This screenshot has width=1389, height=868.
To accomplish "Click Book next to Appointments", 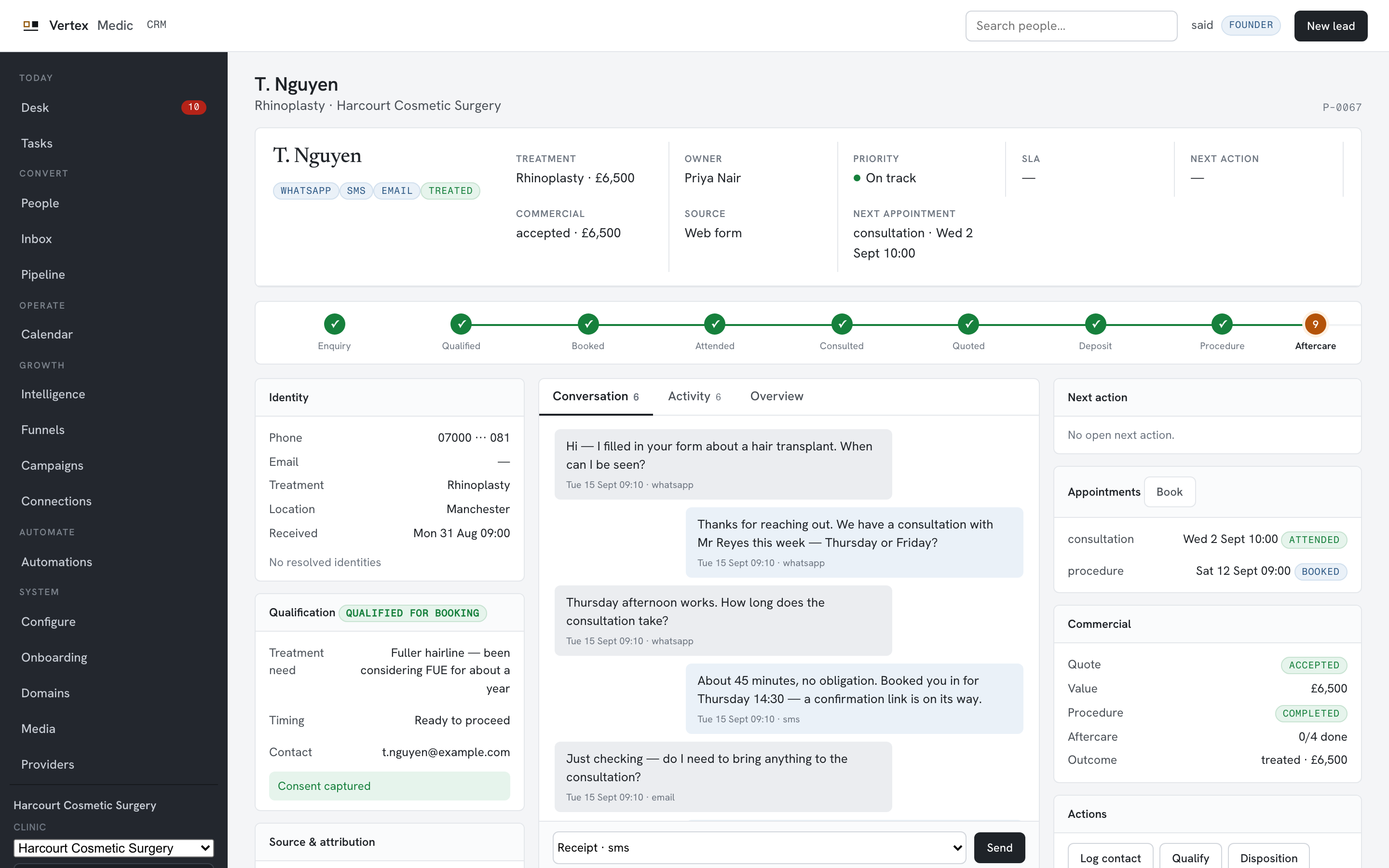I will [x=1169, y=492].
